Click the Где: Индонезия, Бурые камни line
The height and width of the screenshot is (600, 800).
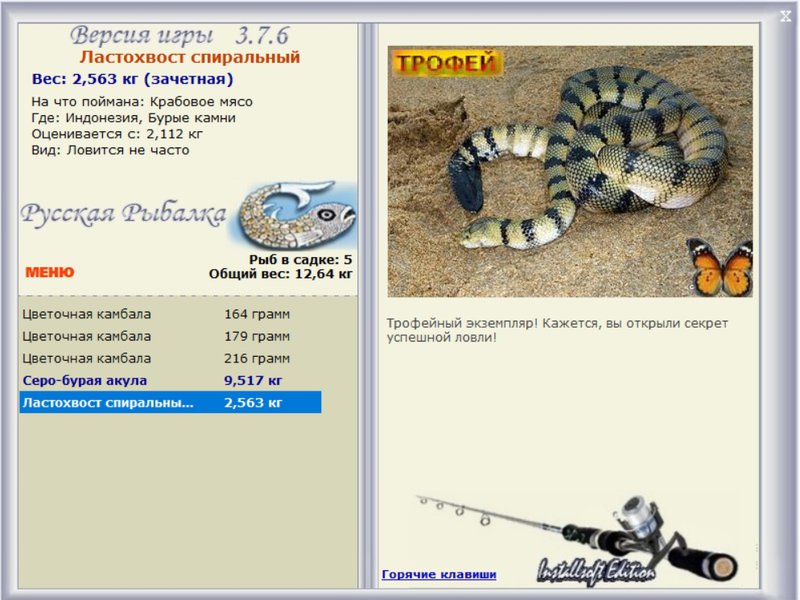[x=134, y=118]
